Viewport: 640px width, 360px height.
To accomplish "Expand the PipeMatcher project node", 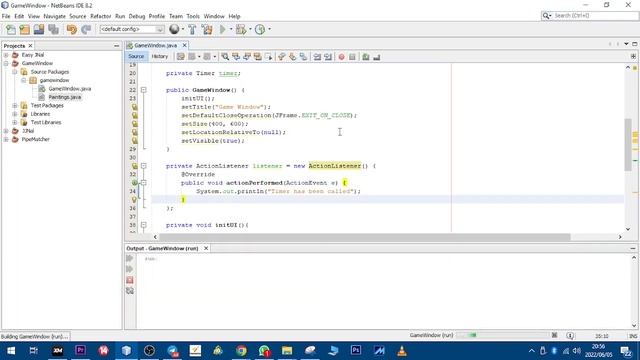I will tap(6, 139).
